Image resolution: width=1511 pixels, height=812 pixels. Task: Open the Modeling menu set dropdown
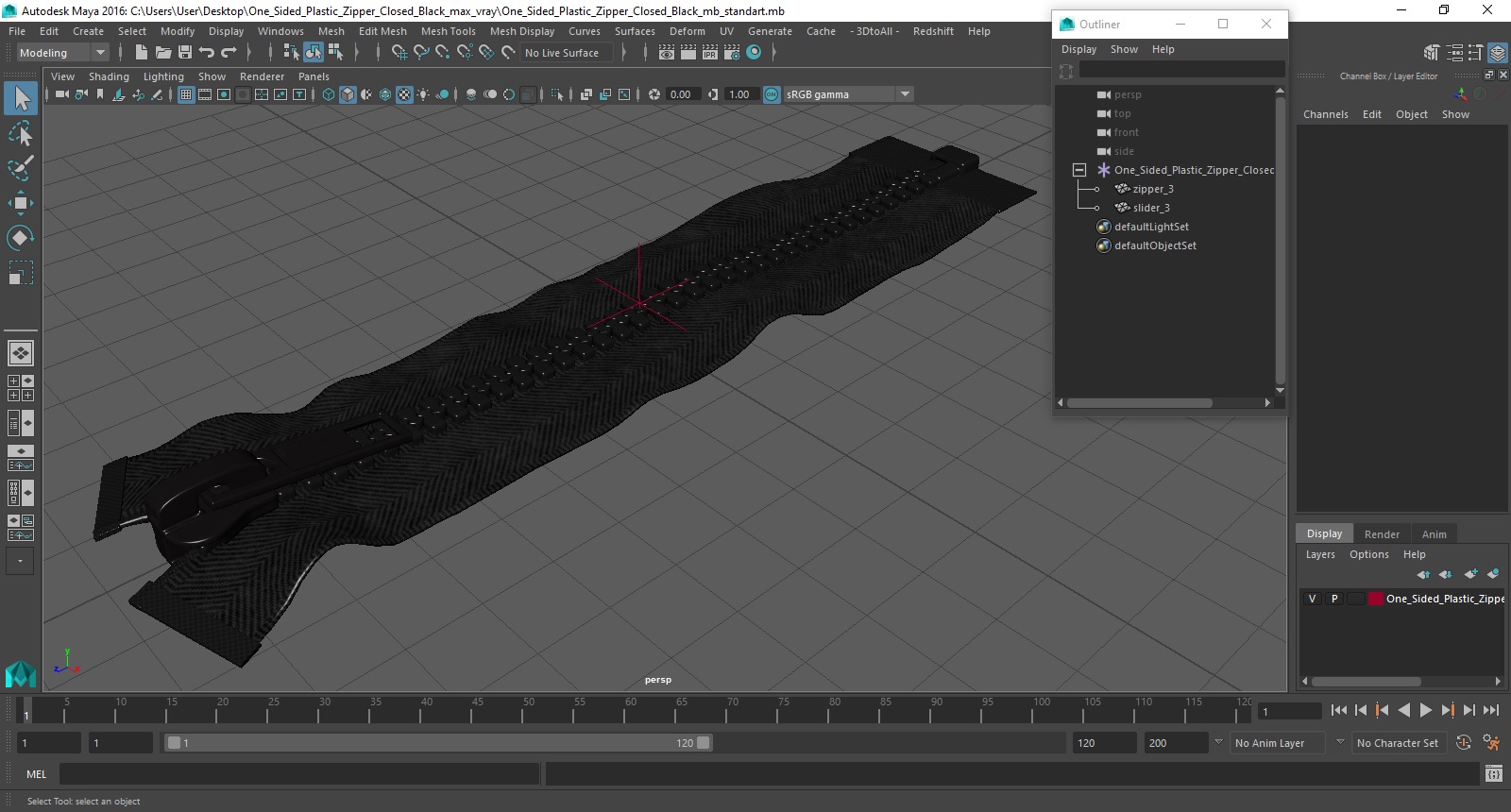click(x=62, y=53)
